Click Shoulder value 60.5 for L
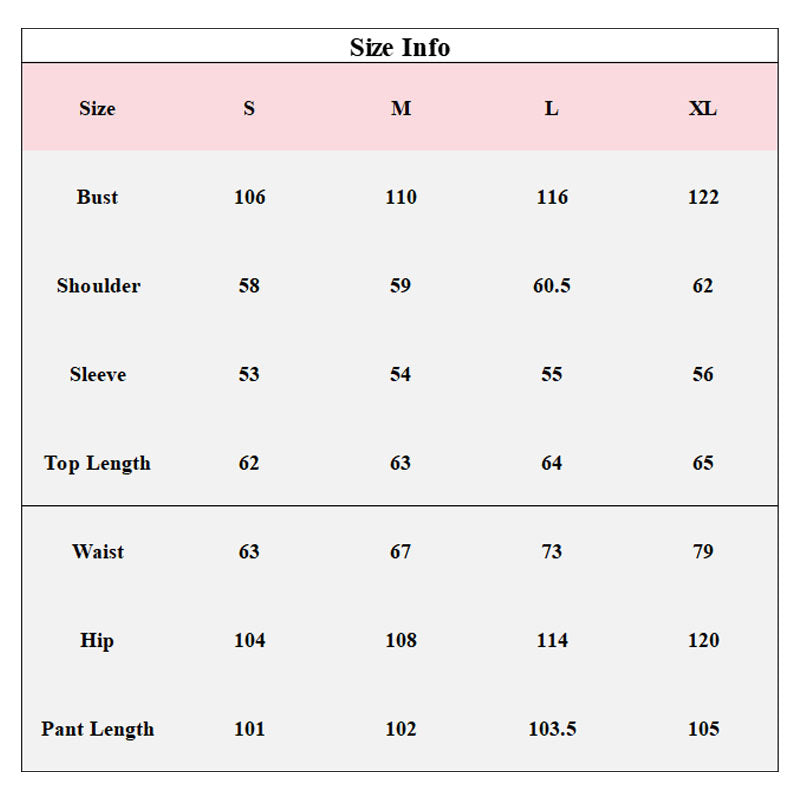Image resolution: width=800 pixels, height=800 pixels. click(x=552, y=285)
